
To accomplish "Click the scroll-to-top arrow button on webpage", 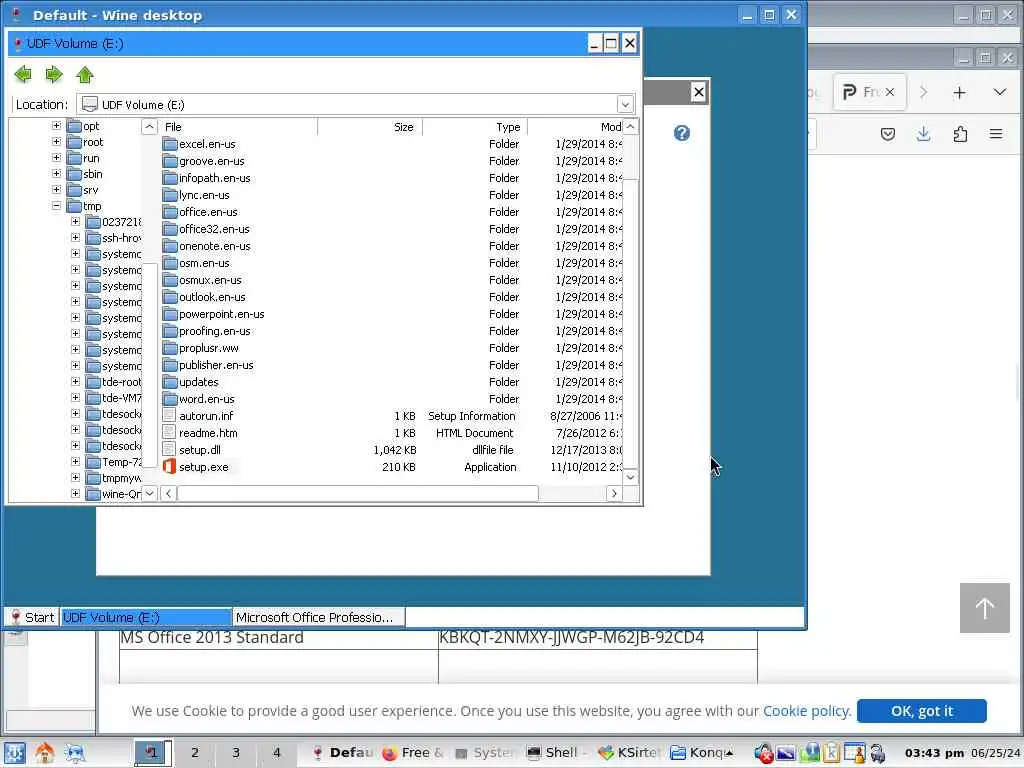I will coord(985,608).
